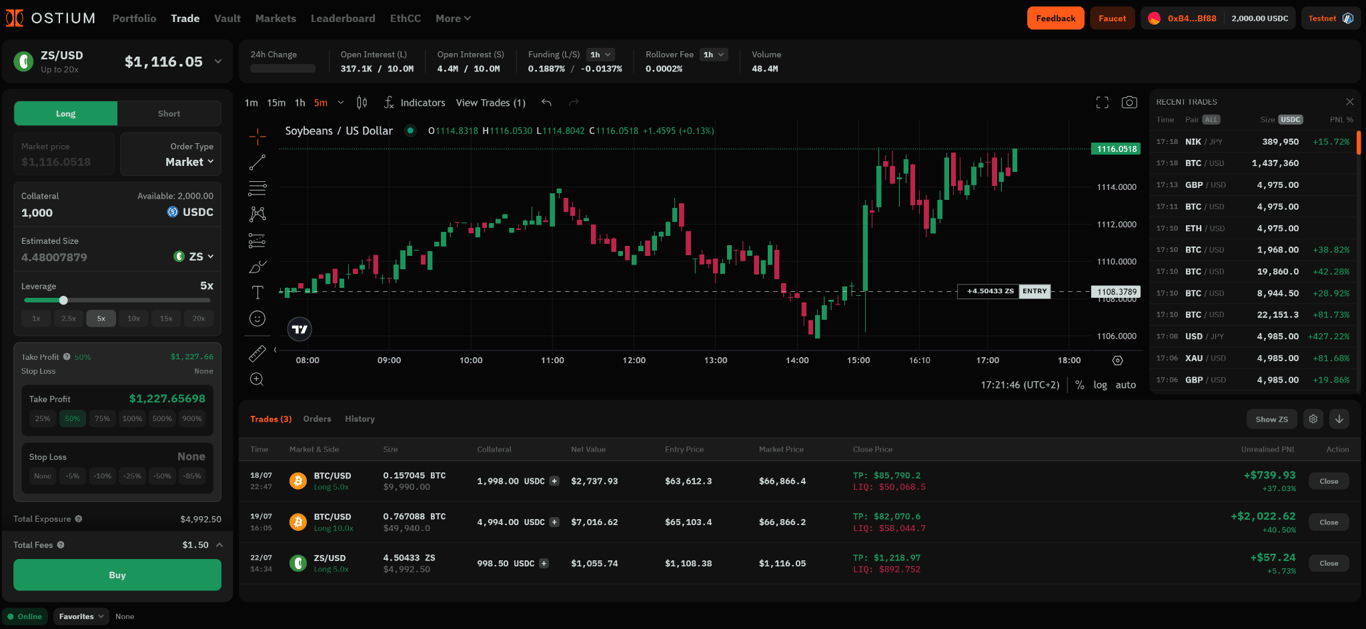
Task: Switch to the Orders tab
Action: (317, 419)
